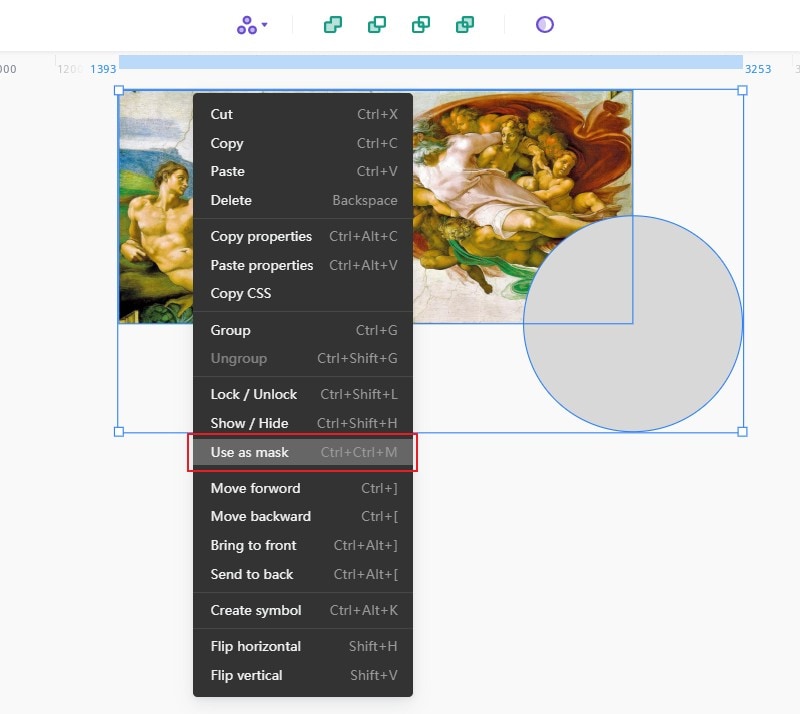Viewport: 800px width, 714px height.
Task: Select Paste in the context menu
Action: (x=303, y=171)
